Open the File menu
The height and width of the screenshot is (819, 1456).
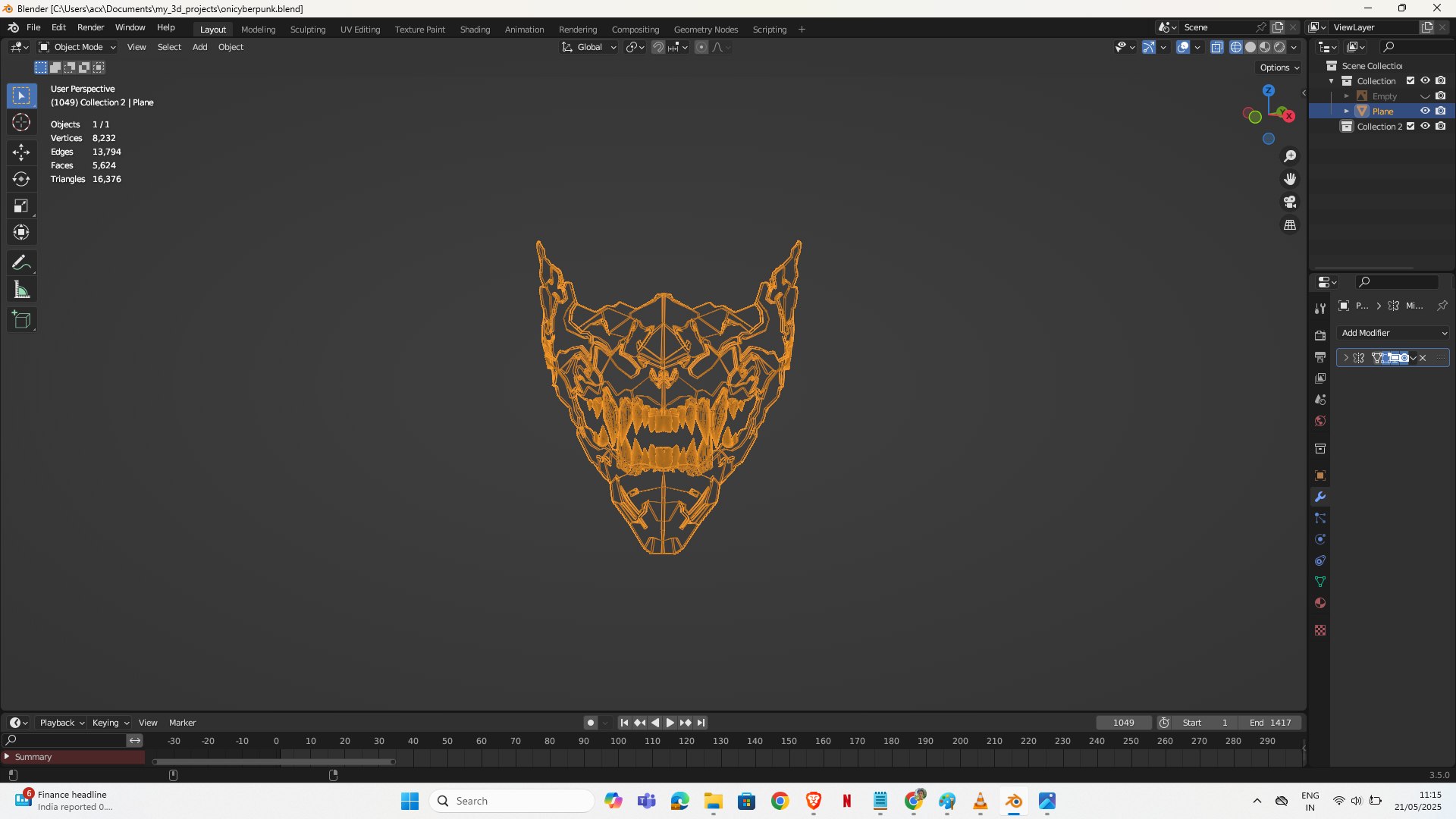(x=33, y=27)
